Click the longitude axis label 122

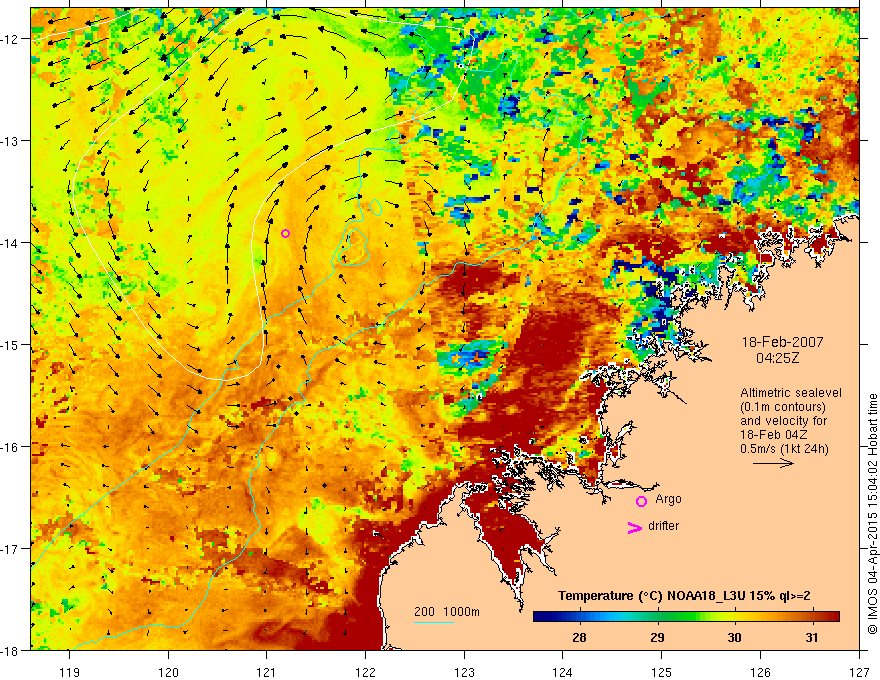[x=365, y=672]
